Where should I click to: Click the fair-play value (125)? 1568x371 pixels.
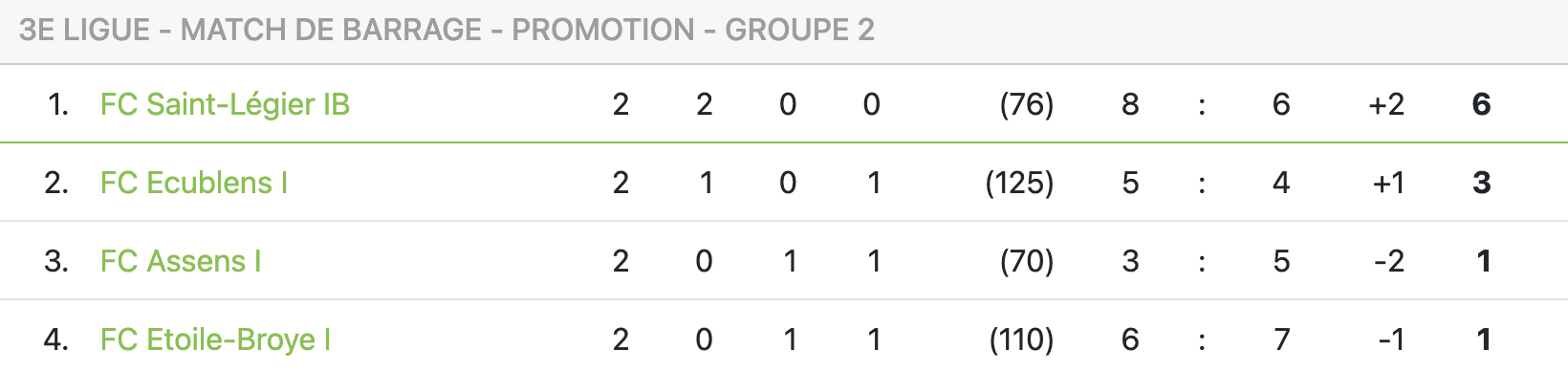click(x=1019, y=183)
